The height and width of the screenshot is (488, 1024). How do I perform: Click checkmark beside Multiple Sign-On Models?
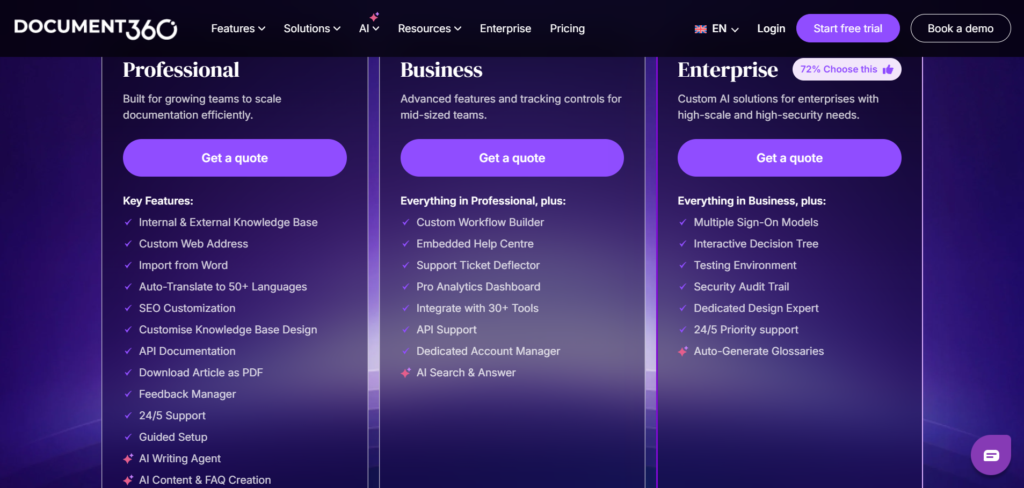click(x=682, y=222)
